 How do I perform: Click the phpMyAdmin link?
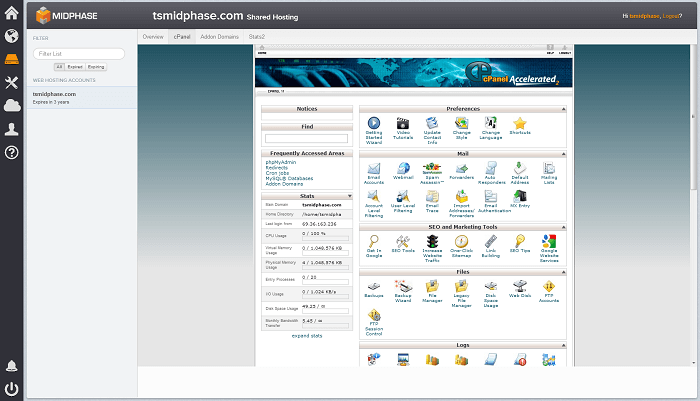[x=281, y=162]
